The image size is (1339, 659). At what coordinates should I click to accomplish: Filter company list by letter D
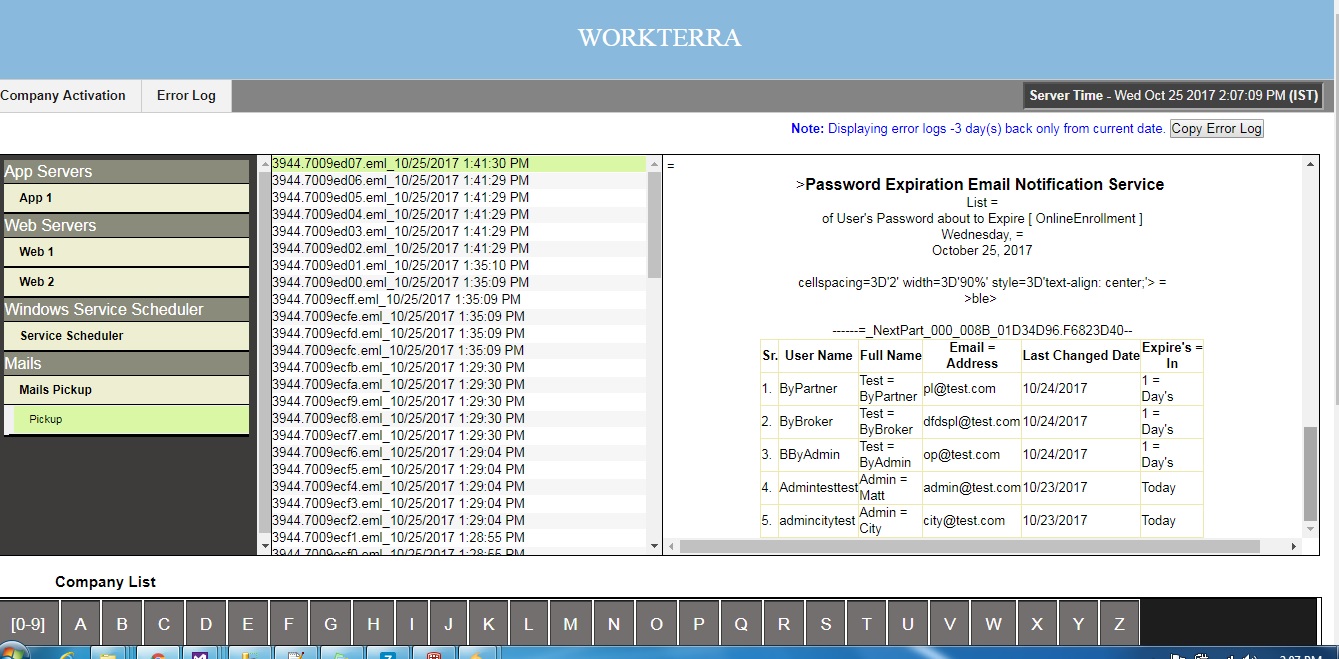(206, 624)
